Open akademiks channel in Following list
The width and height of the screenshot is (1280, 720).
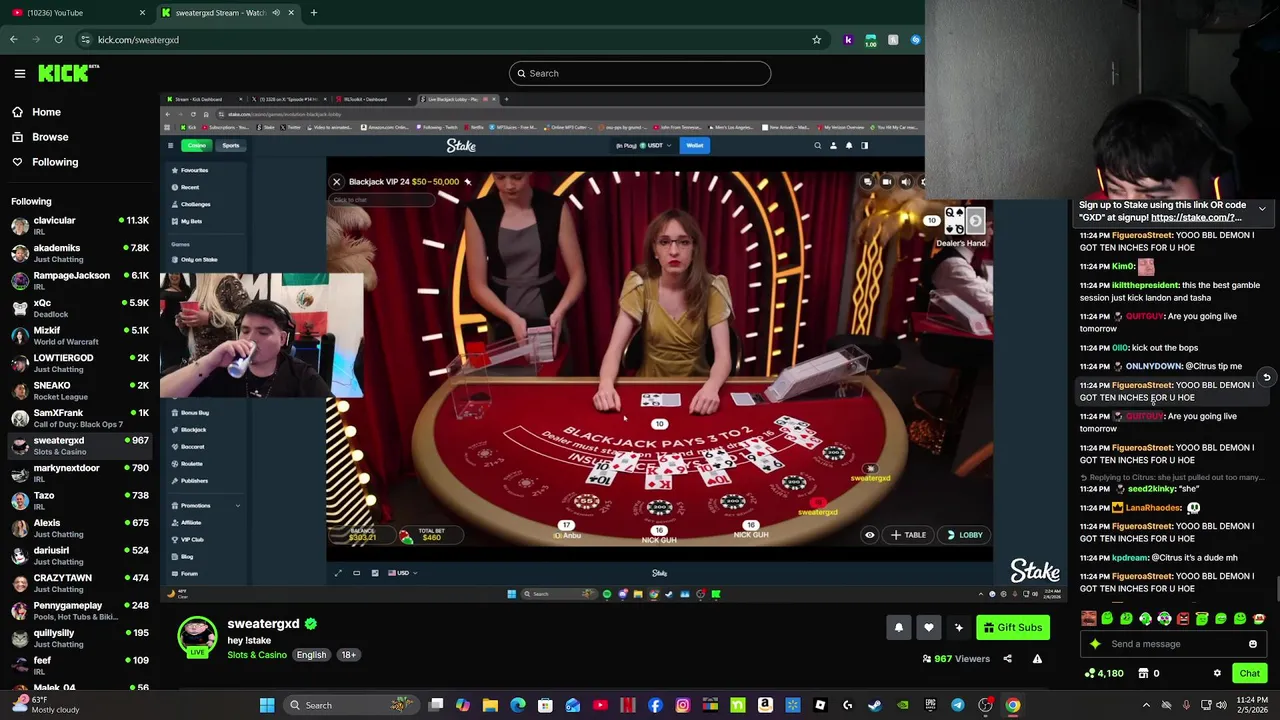tap(80, 253)
